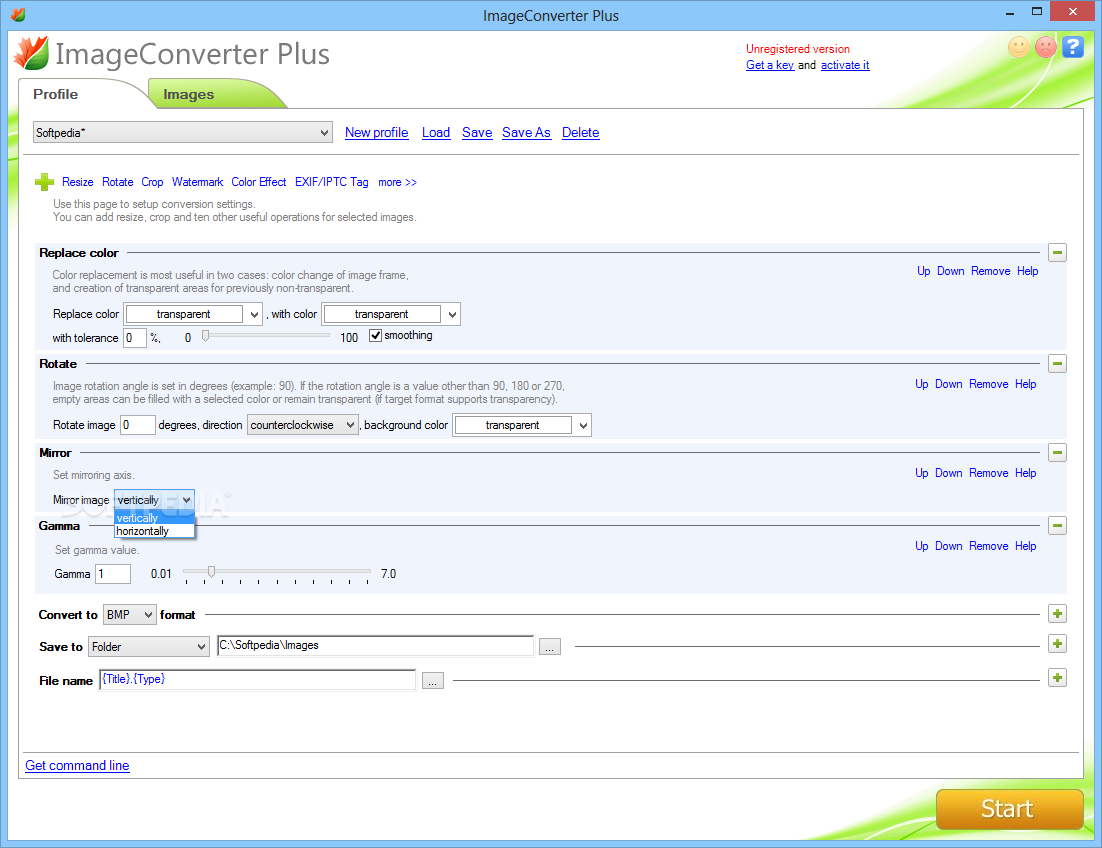Expand the File name options
This screenshot has width=1102, height=848.
1057,677
